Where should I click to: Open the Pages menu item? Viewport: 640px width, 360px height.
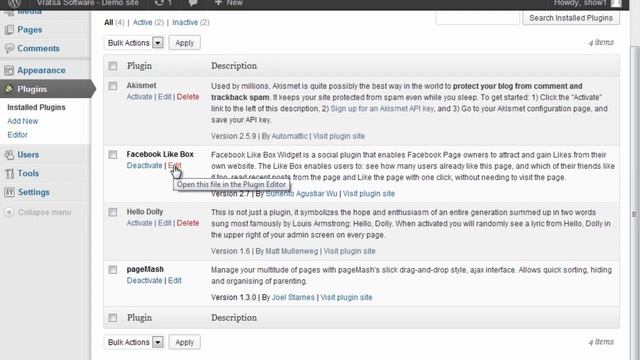[29, 30]
